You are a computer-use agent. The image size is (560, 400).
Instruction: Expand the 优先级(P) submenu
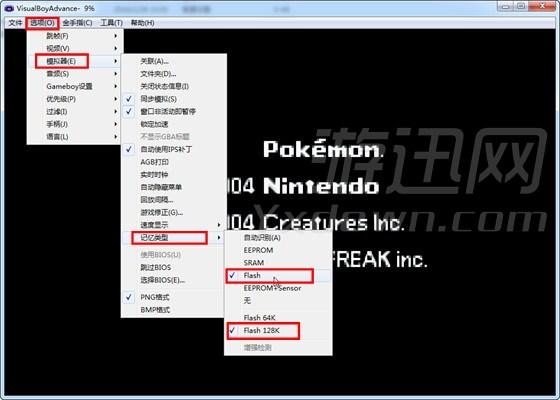75,99
